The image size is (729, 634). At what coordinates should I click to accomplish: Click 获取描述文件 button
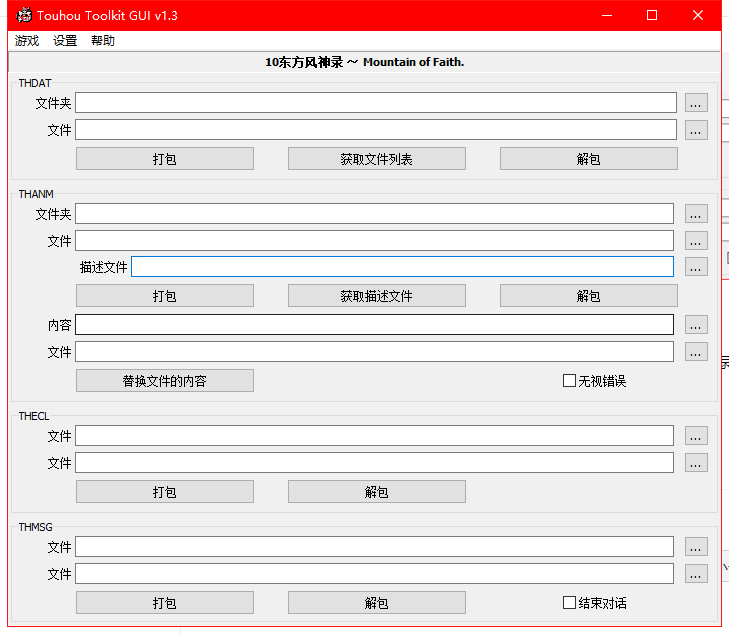coord(377,296)
